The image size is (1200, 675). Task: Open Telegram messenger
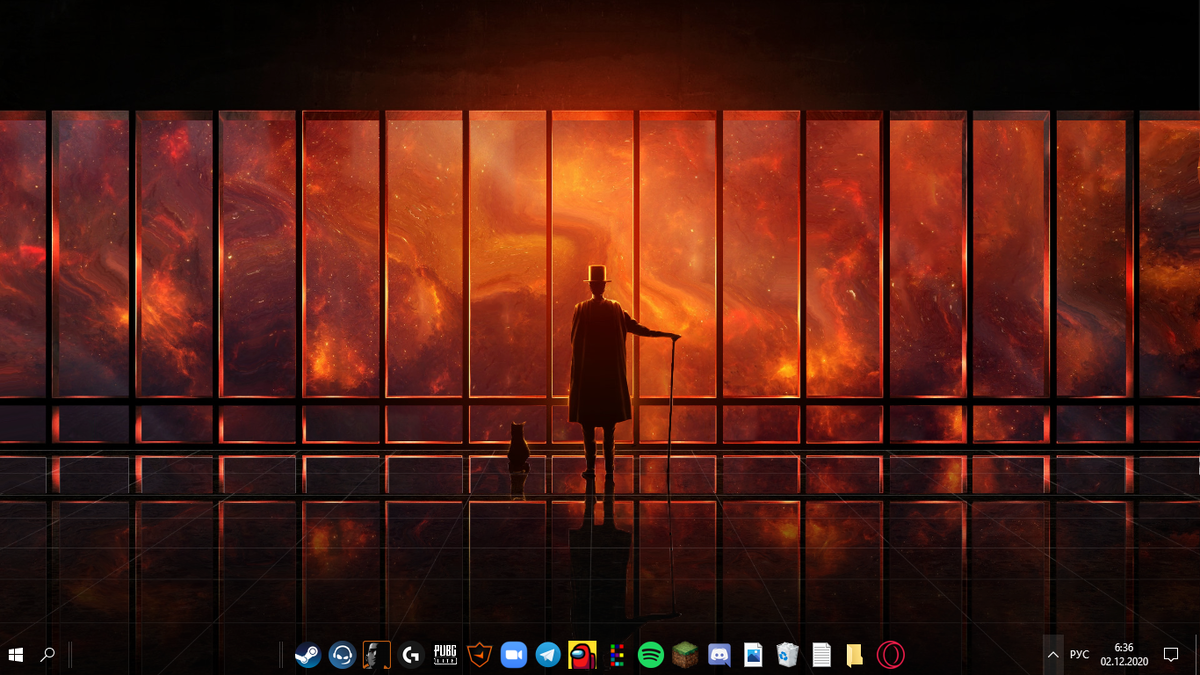point(548,655)
